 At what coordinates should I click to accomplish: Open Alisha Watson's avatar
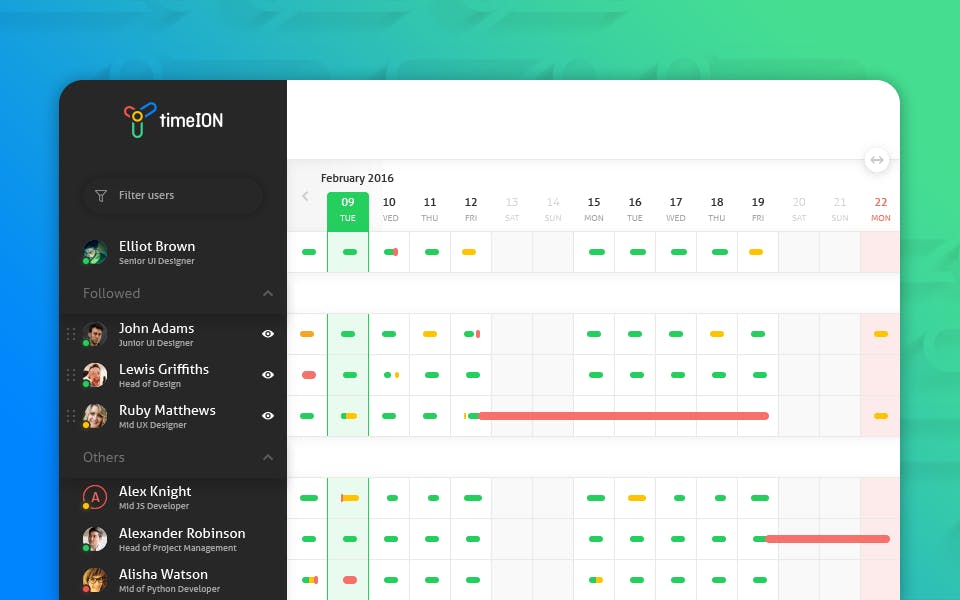click(x=95, y=580)
